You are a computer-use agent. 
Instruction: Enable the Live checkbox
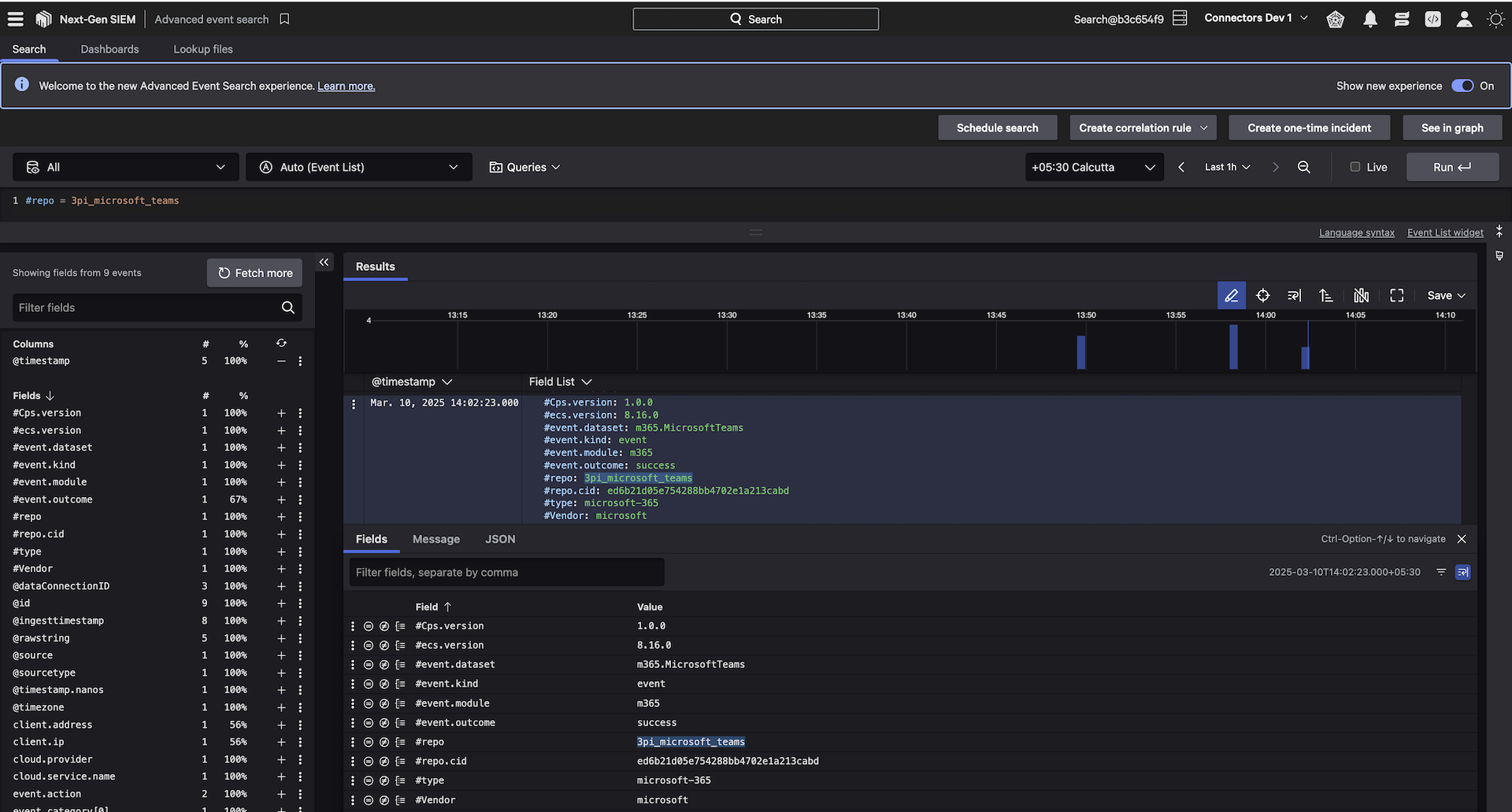tap(1355, 167)
